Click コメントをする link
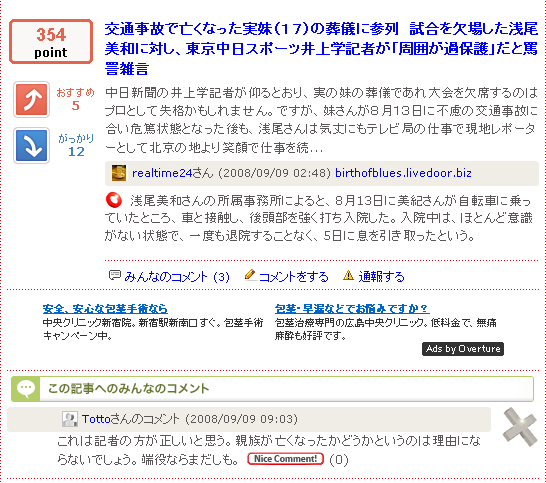The width and height of the screenshot is (546, 483). (294, 277)
